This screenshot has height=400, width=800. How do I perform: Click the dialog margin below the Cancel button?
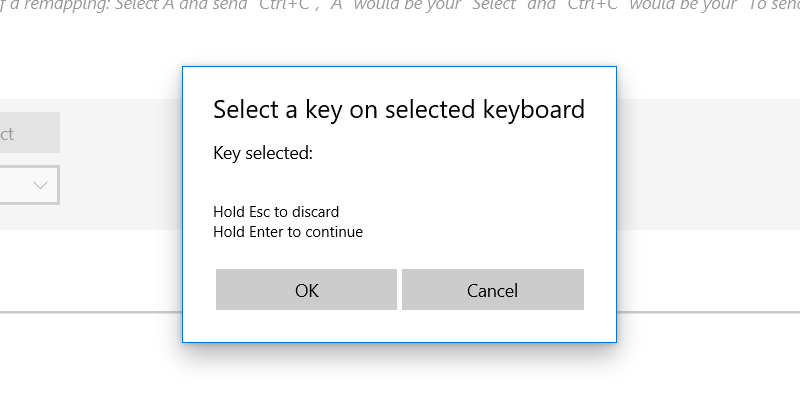pos(492,326)
